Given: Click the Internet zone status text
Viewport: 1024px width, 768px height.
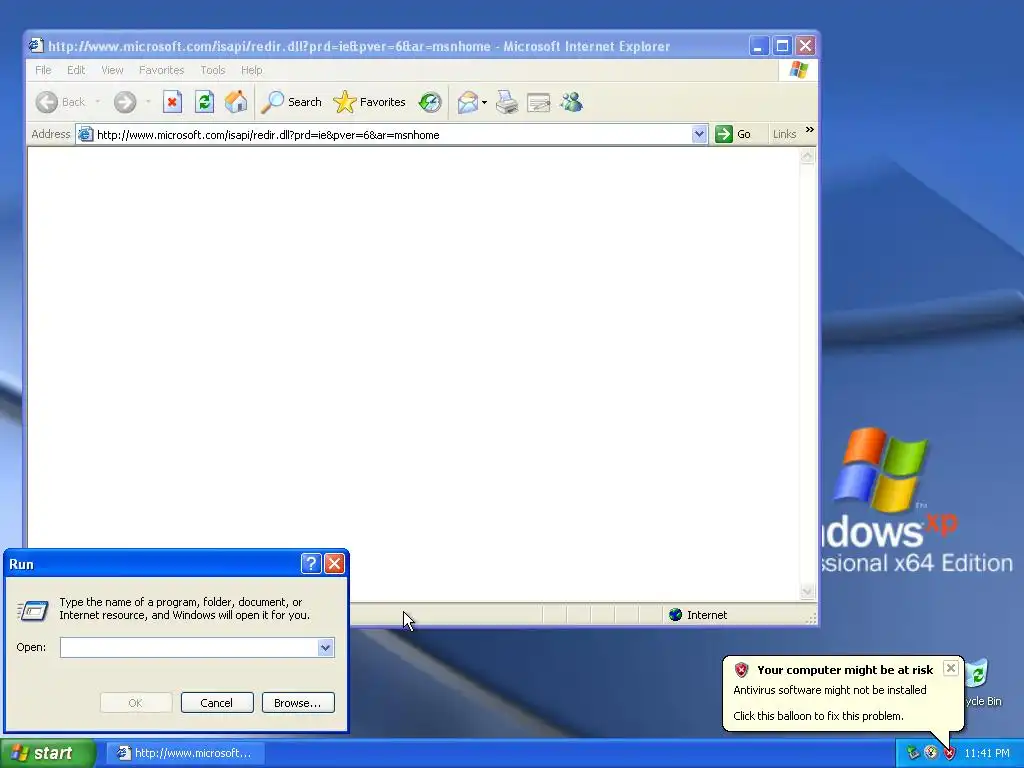Looking at the screenshot, I should [707, 615].
